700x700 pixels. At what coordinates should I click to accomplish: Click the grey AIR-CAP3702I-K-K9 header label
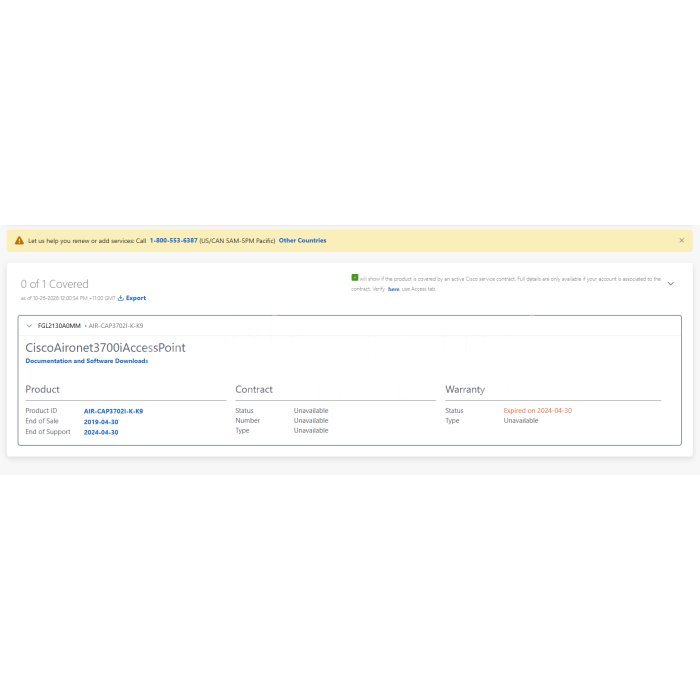116,326
